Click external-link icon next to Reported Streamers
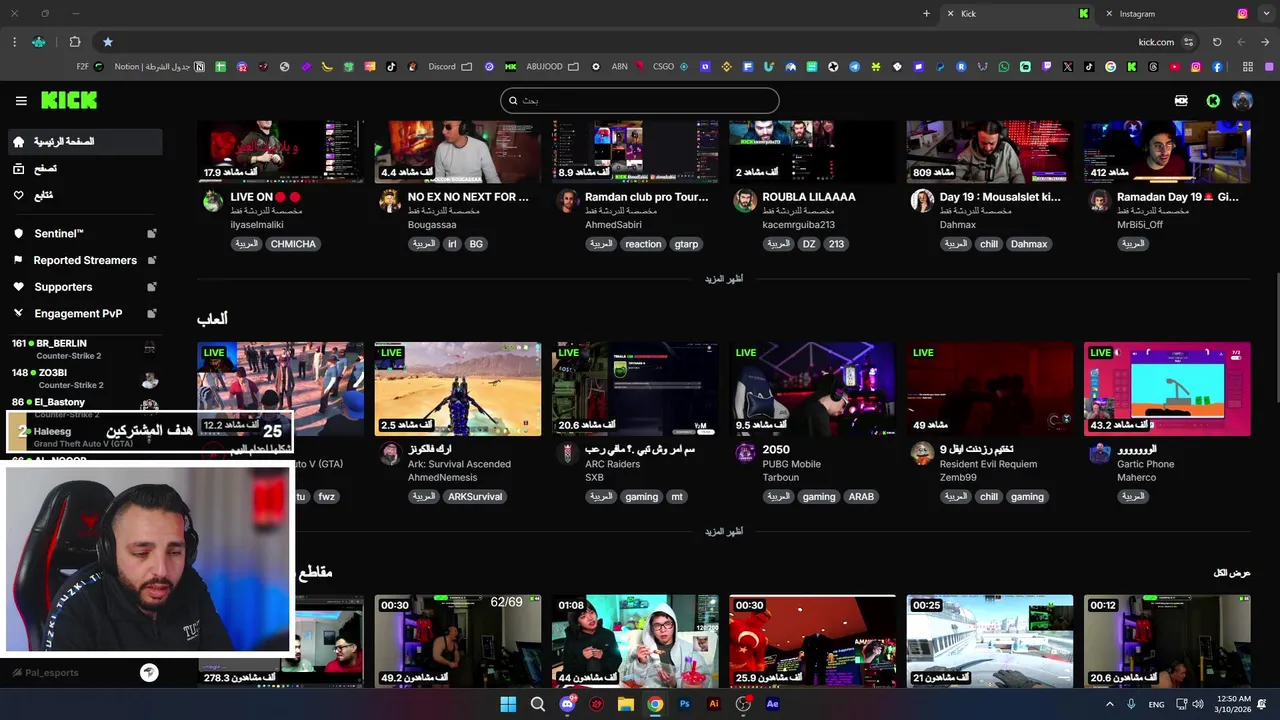The width and height of the screenshot is (1280, 720). (152, 260)
